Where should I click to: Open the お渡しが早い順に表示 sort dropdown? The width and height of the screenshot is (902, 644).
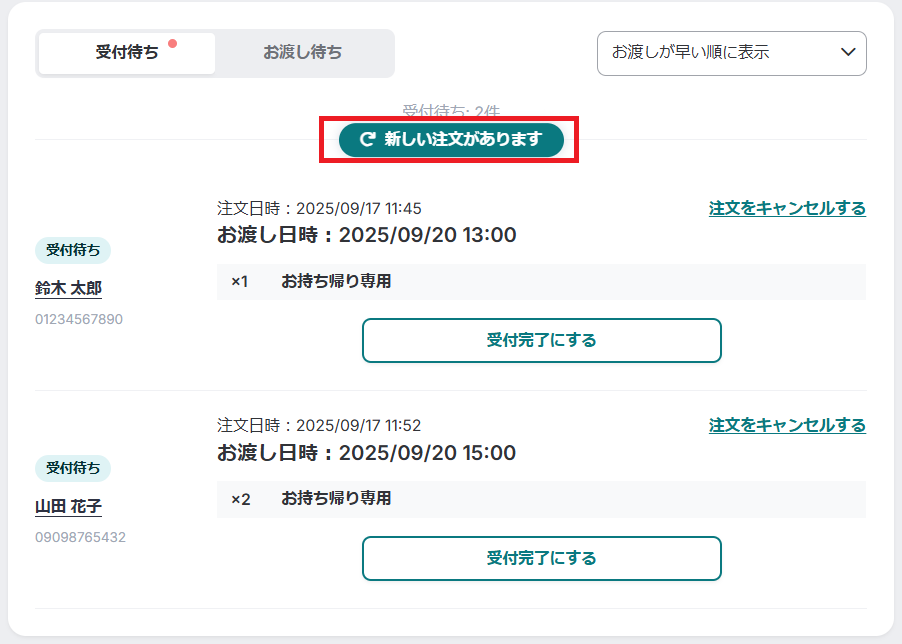click(x=731, y=53)
